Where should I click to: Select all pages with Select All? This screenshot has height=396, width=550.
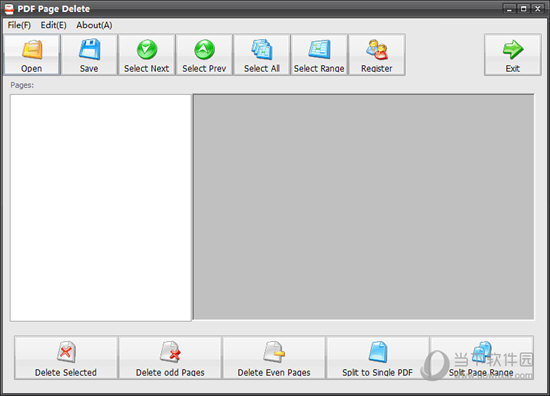tap(262, 55)
